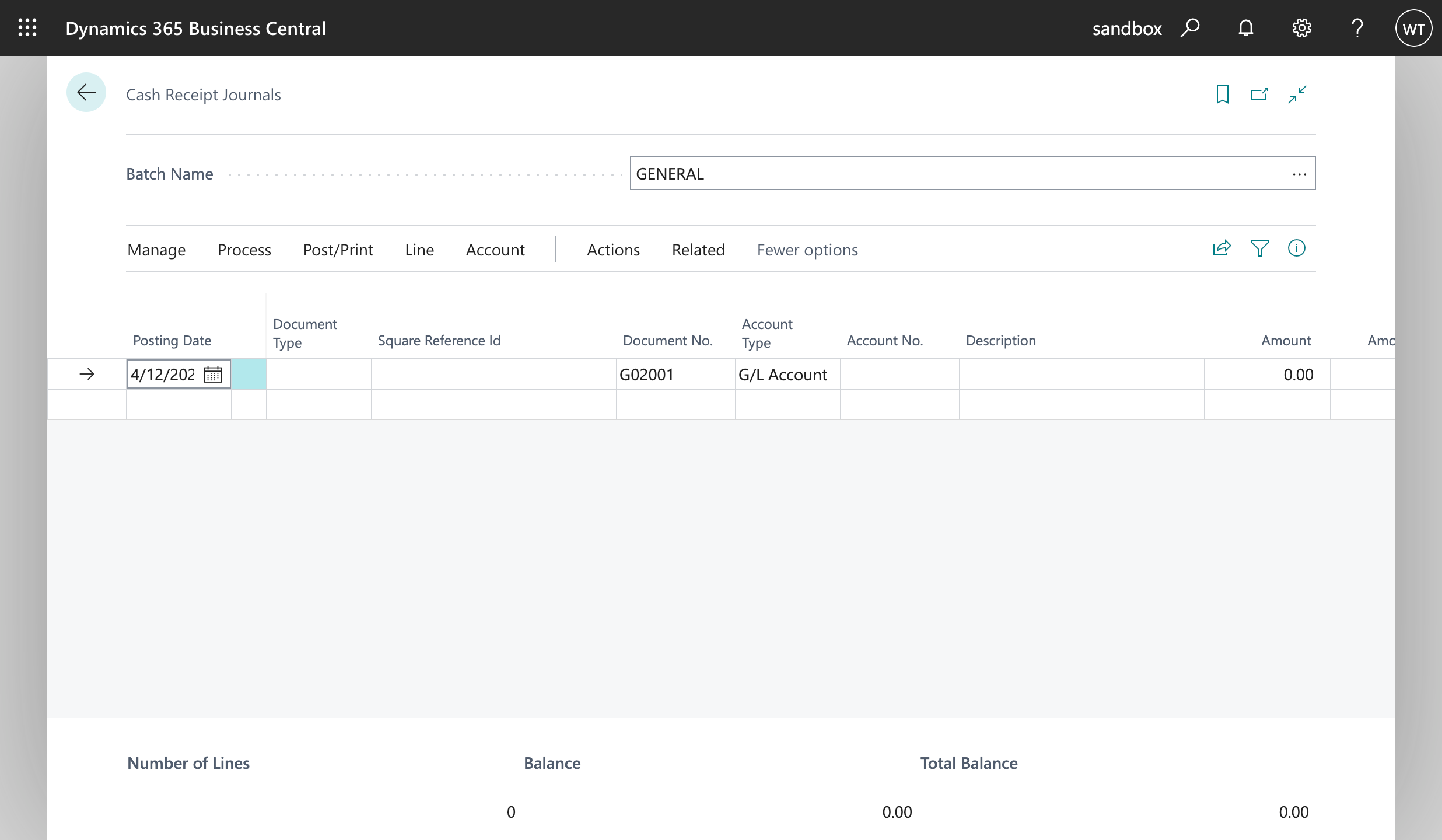Expand the Post/Print menu
Screen dimensions: 1442x840
(x=338, y=250)
